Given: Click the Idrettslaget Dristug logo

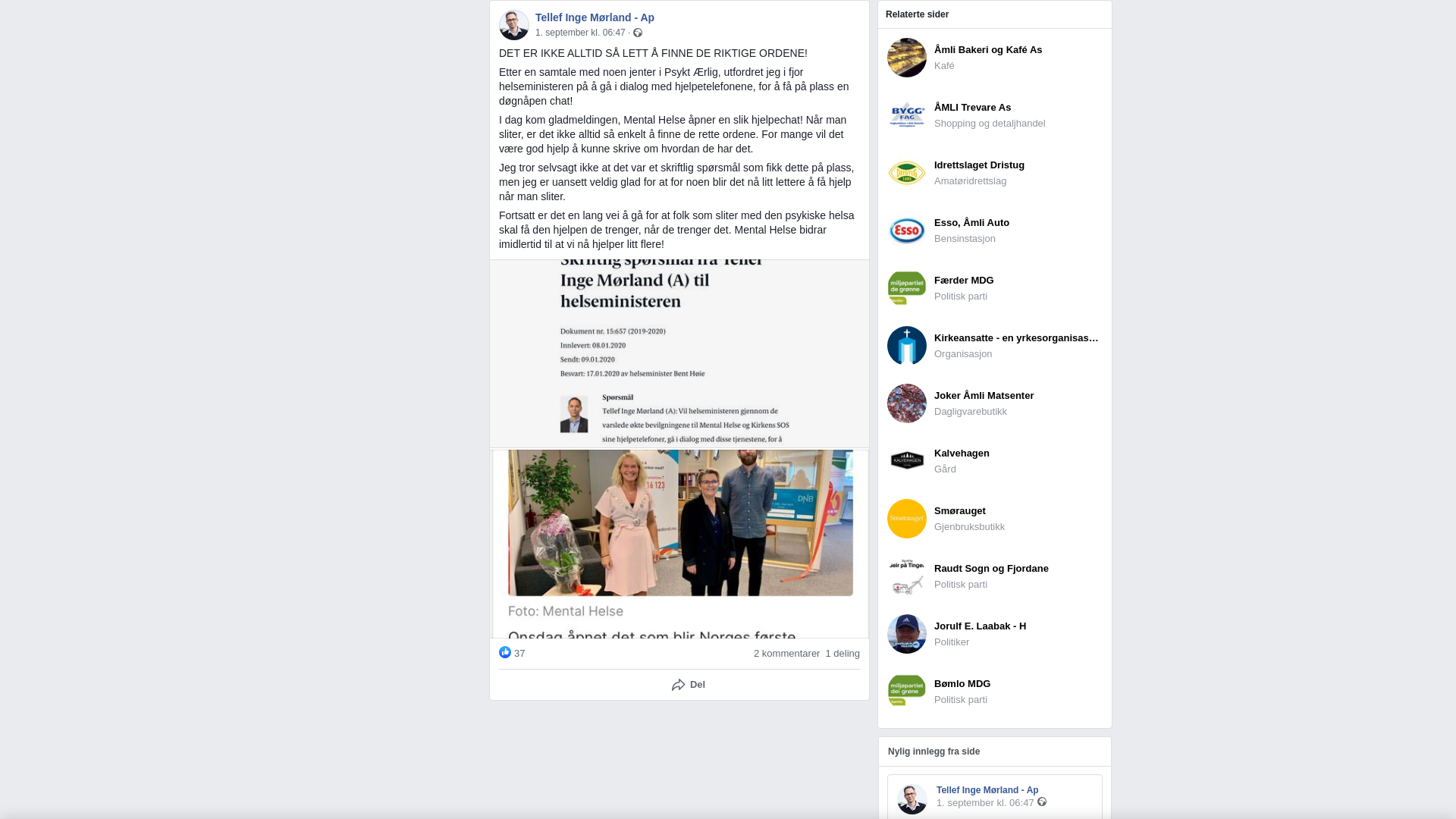Looking at the screenshot, I should (x=907, y=173).
